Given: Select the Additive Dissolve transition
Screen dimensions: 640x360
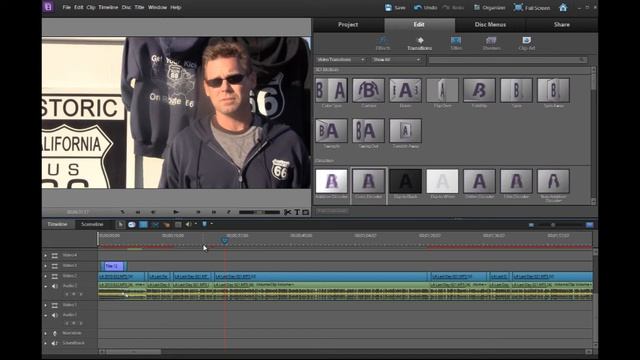Looking at the screenshot, I should [x=331, y=181].
